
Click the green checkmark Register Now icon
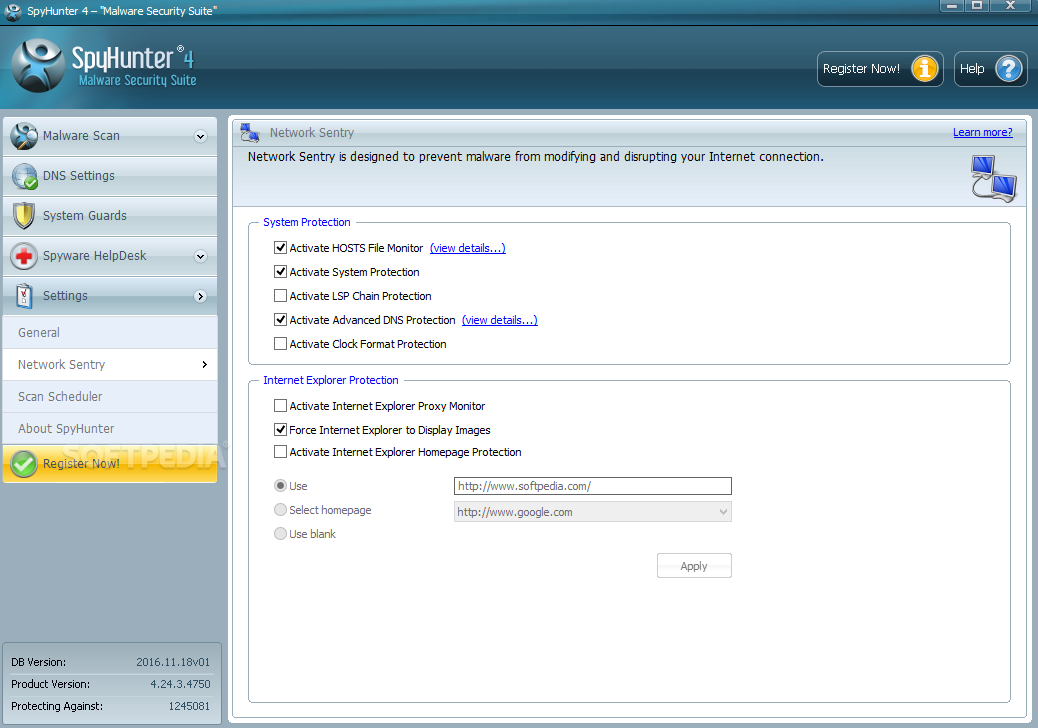click(24, 464)
